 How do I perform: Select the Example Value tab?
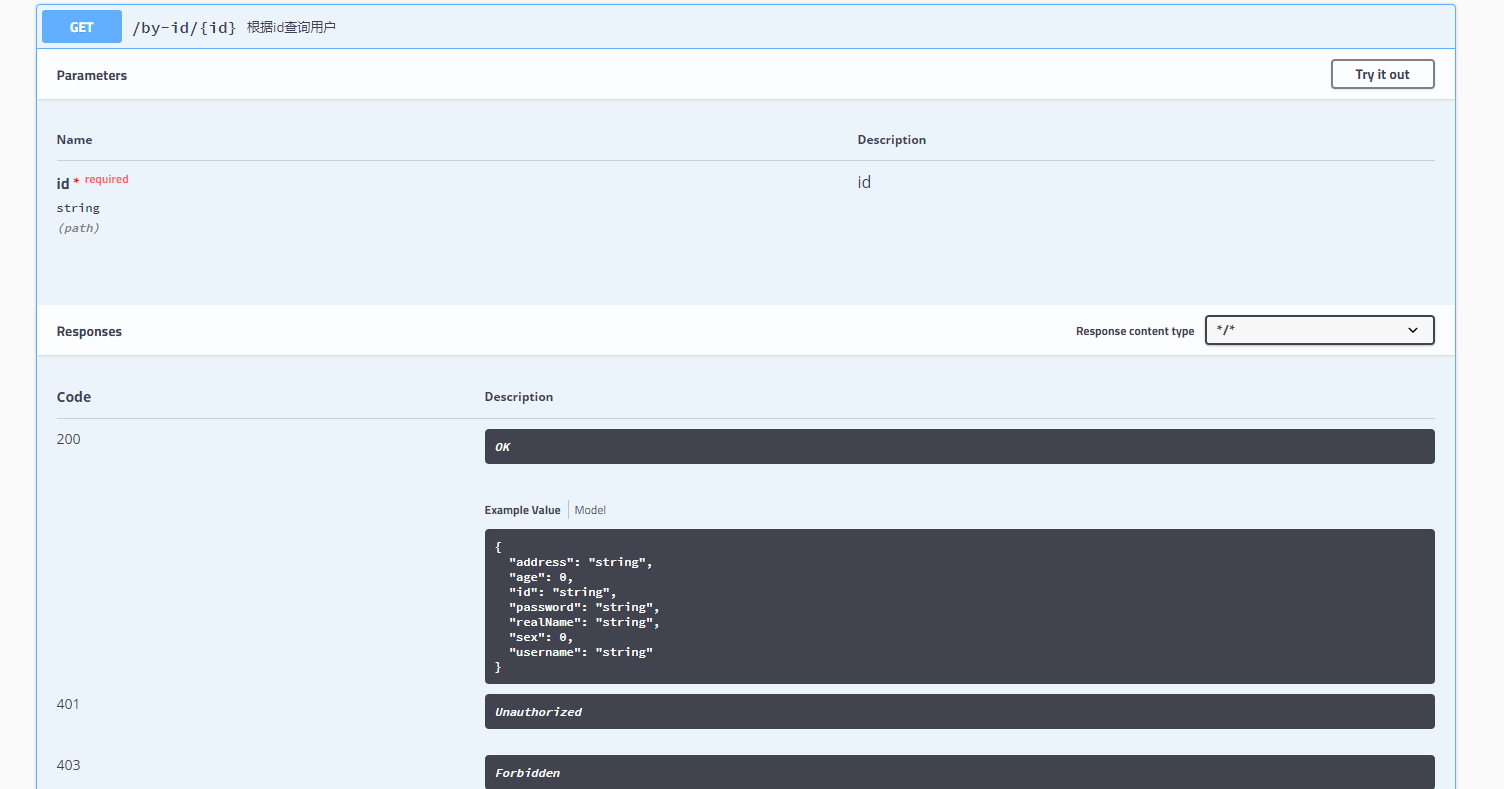click(x=522, y=510)
